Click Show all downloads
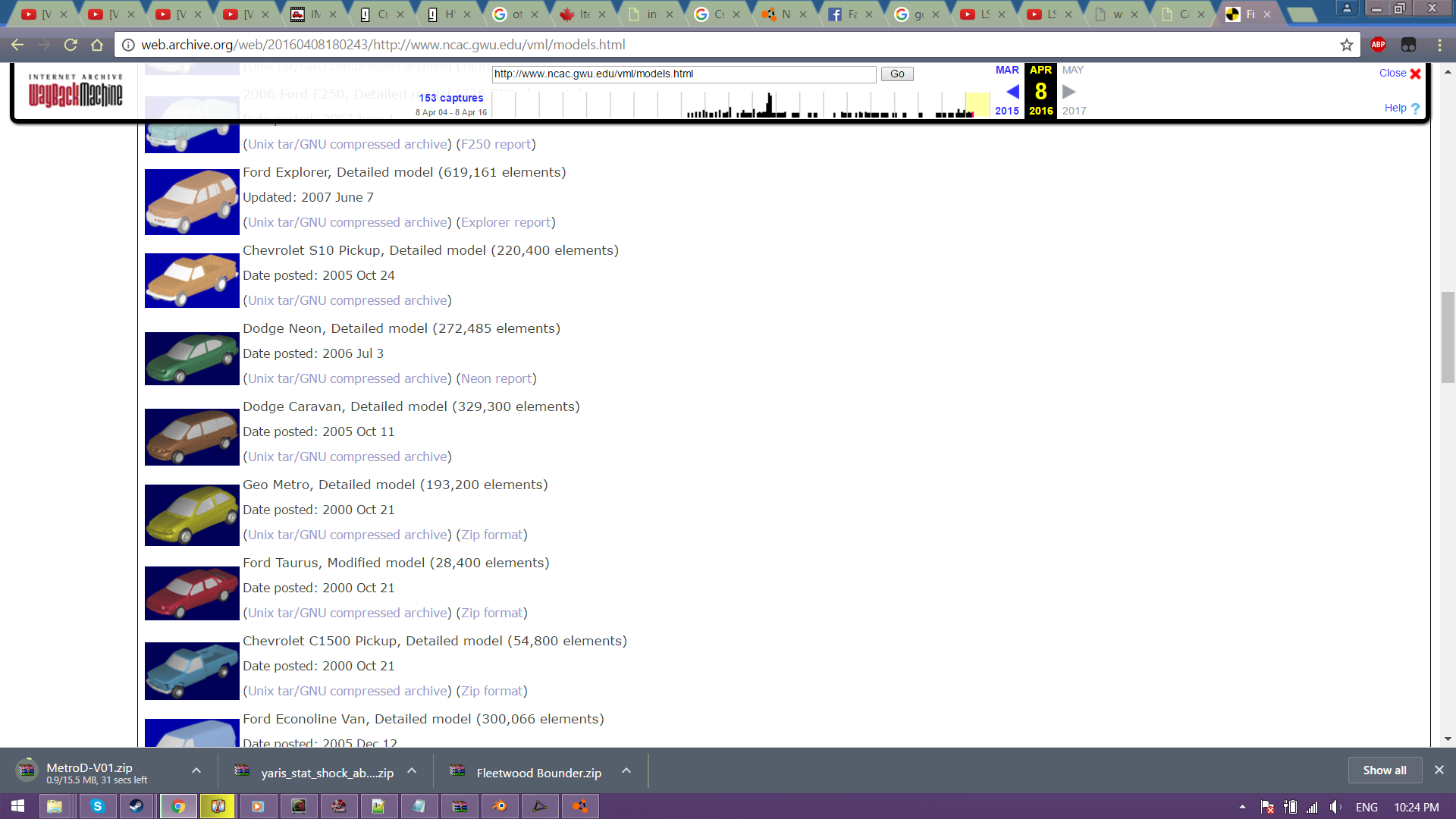Image resolution: width=1456 pixels, height=819 pixels. 1385,770
